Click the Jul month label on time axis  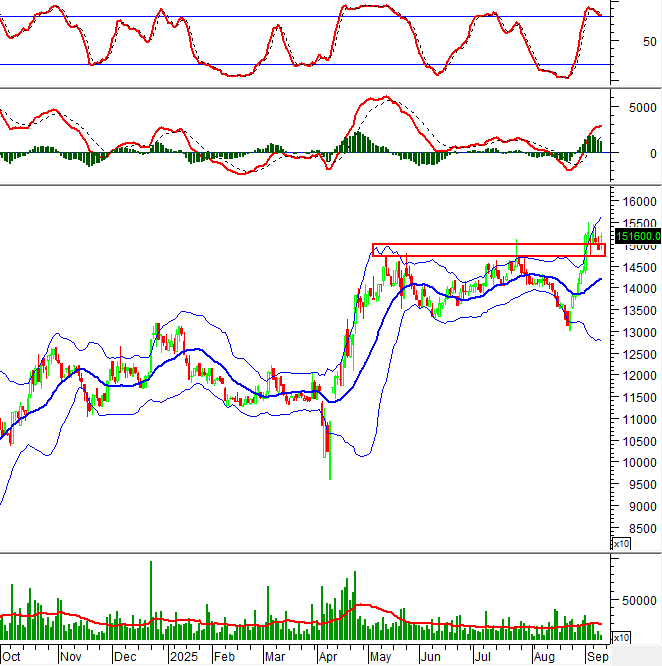(484, 658)
